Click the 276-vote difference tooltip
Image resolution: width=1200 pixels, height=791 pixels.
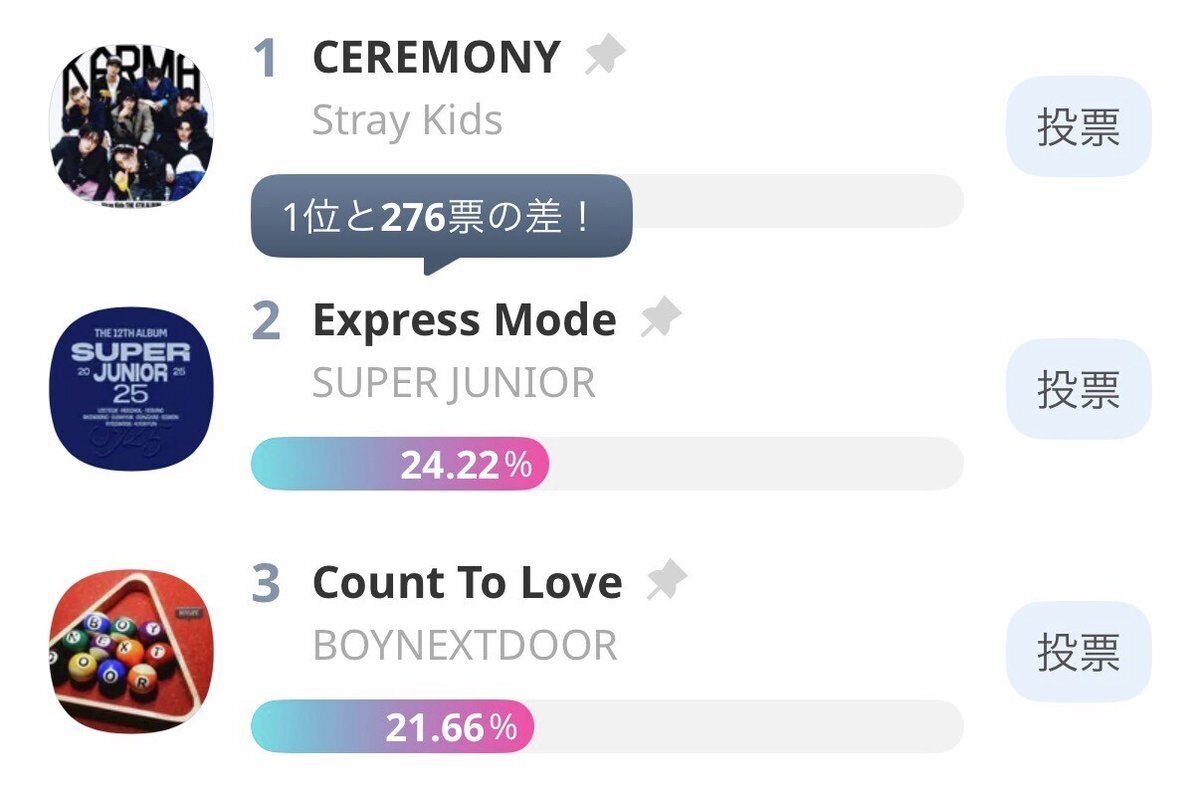441,217
